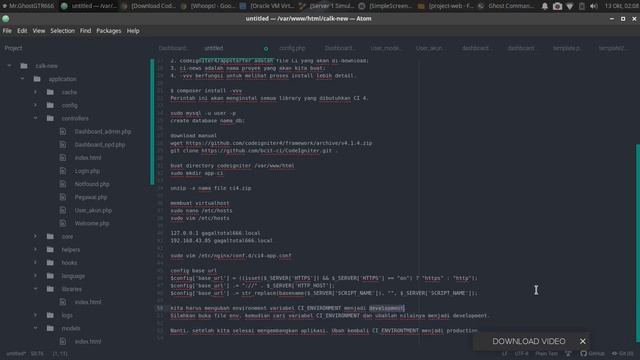
Task: Click the DOWNLOAD VIDEO button
Action: tap(529, 341)
